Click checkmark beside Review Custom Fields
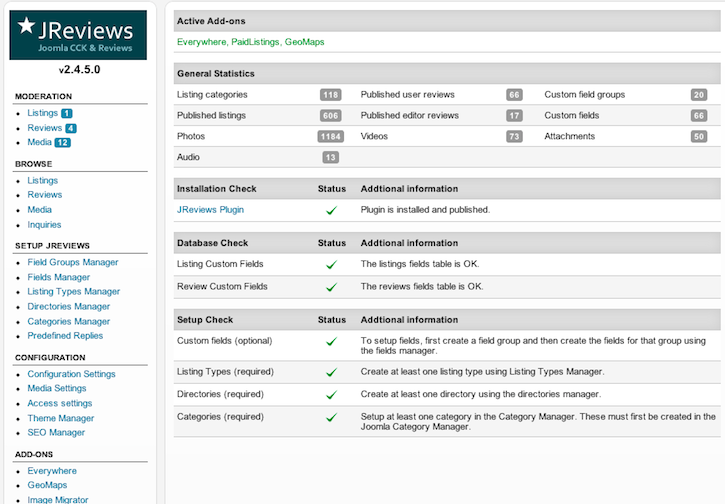The height and width of the screenshot is (504, 725). [x=331, y=287]
